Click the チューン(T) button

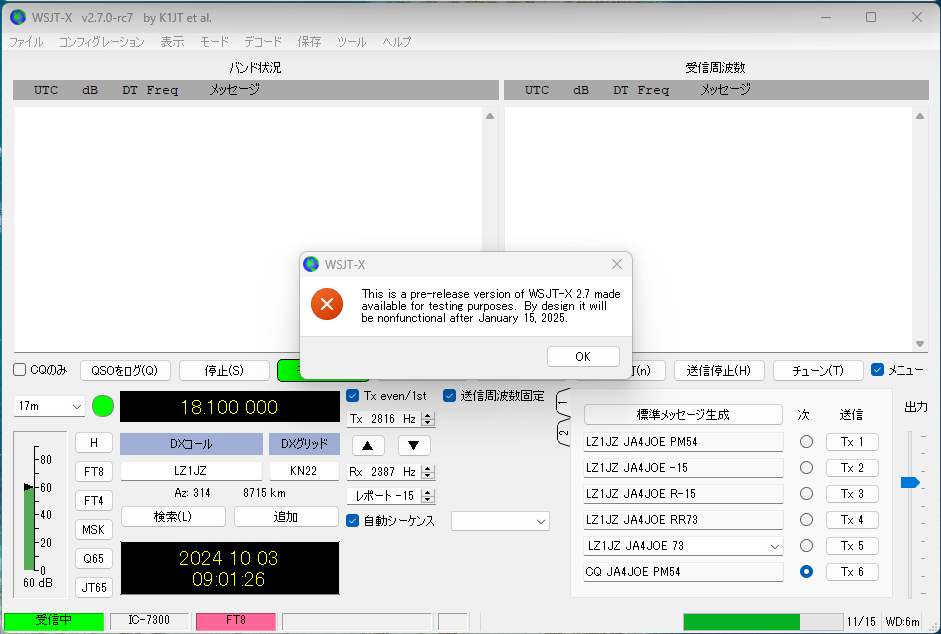click(818, 370)
